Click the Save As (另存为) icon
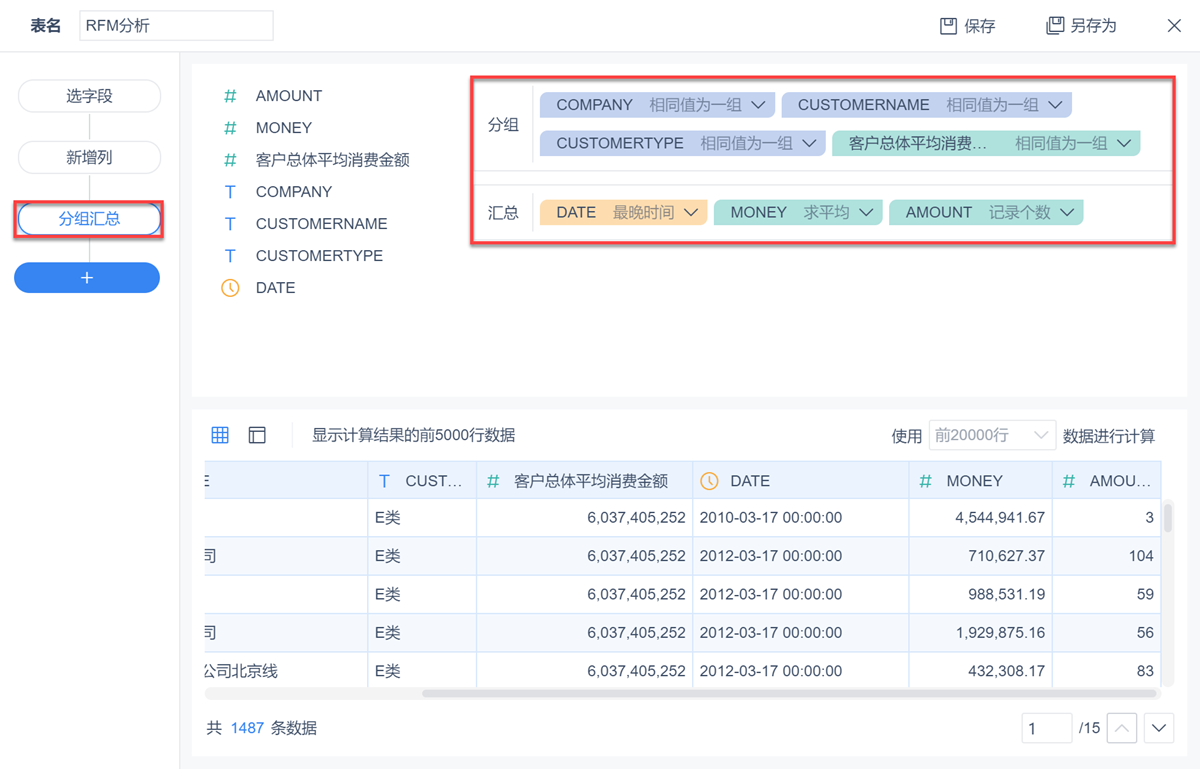This screenshot has width=1200, height=769. pos(1055,26)
